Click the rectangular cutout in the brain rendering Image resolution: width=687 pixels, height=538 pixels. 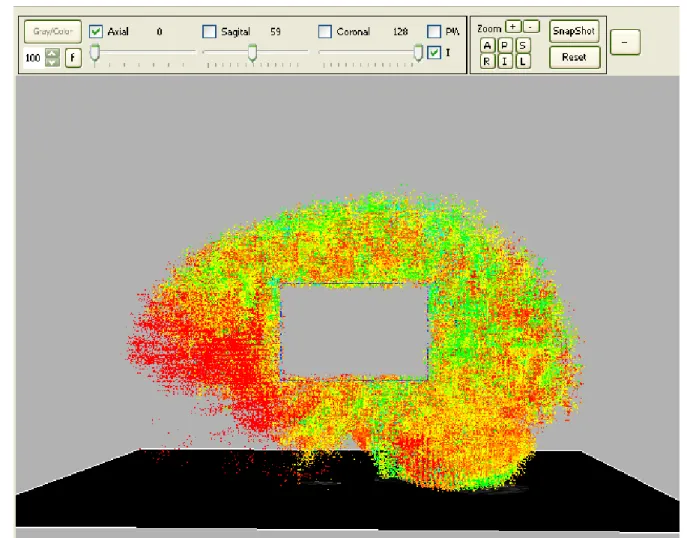354,332
